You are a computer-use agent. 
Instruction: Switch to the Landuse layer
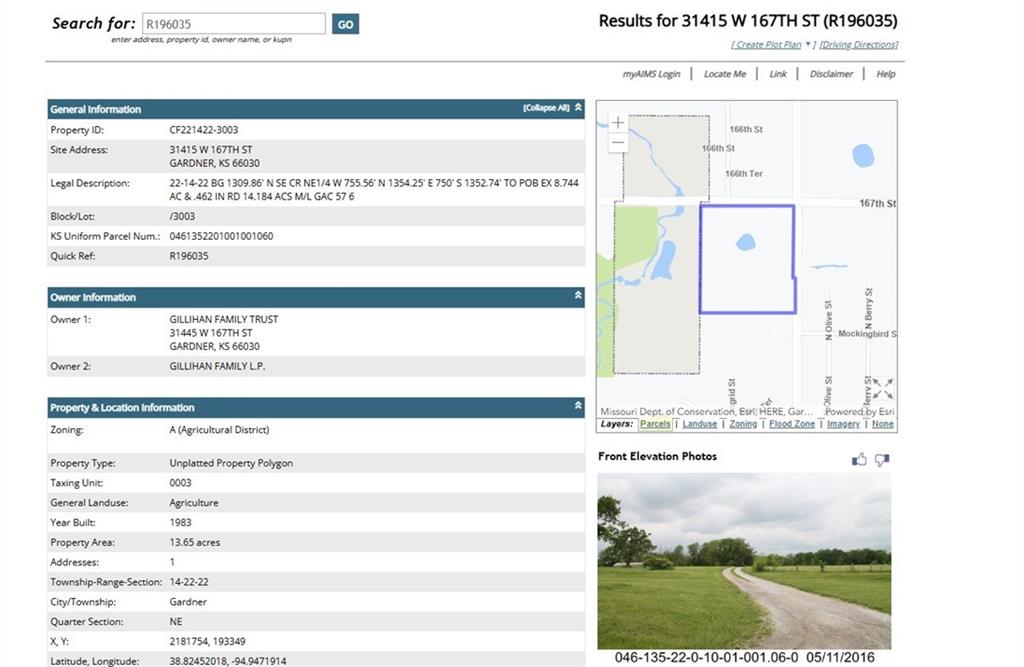click(x=699, y=424)
